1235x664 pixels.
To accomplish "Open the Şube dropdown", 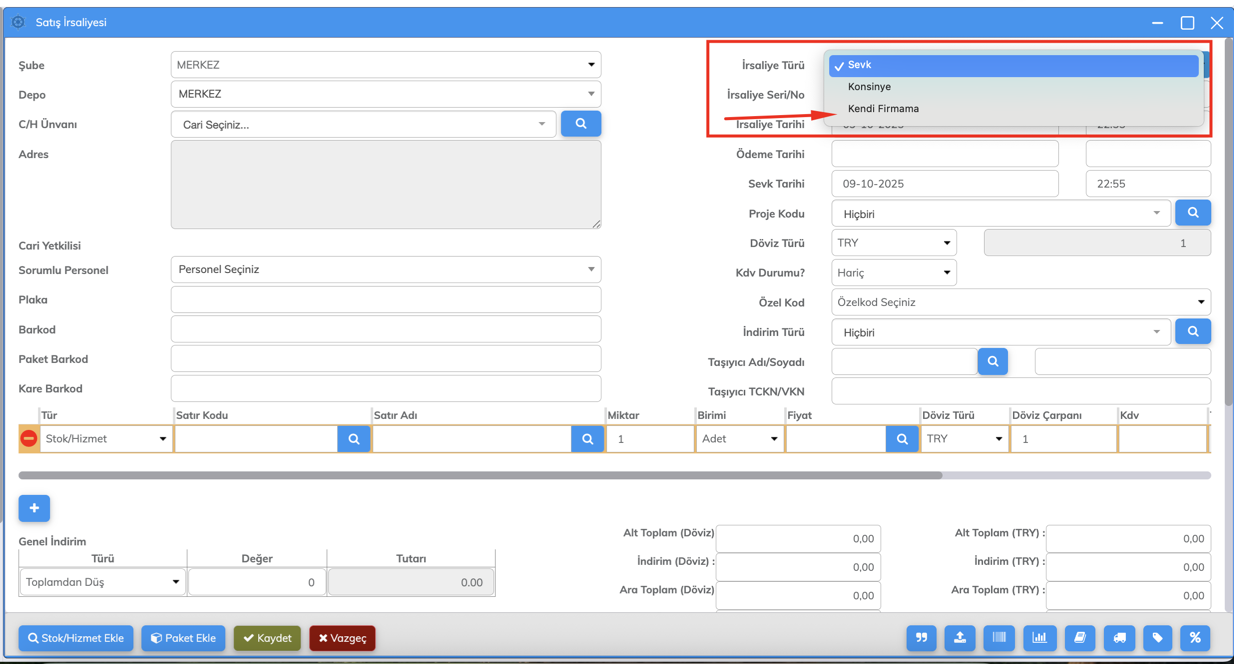I will point(385,65).
